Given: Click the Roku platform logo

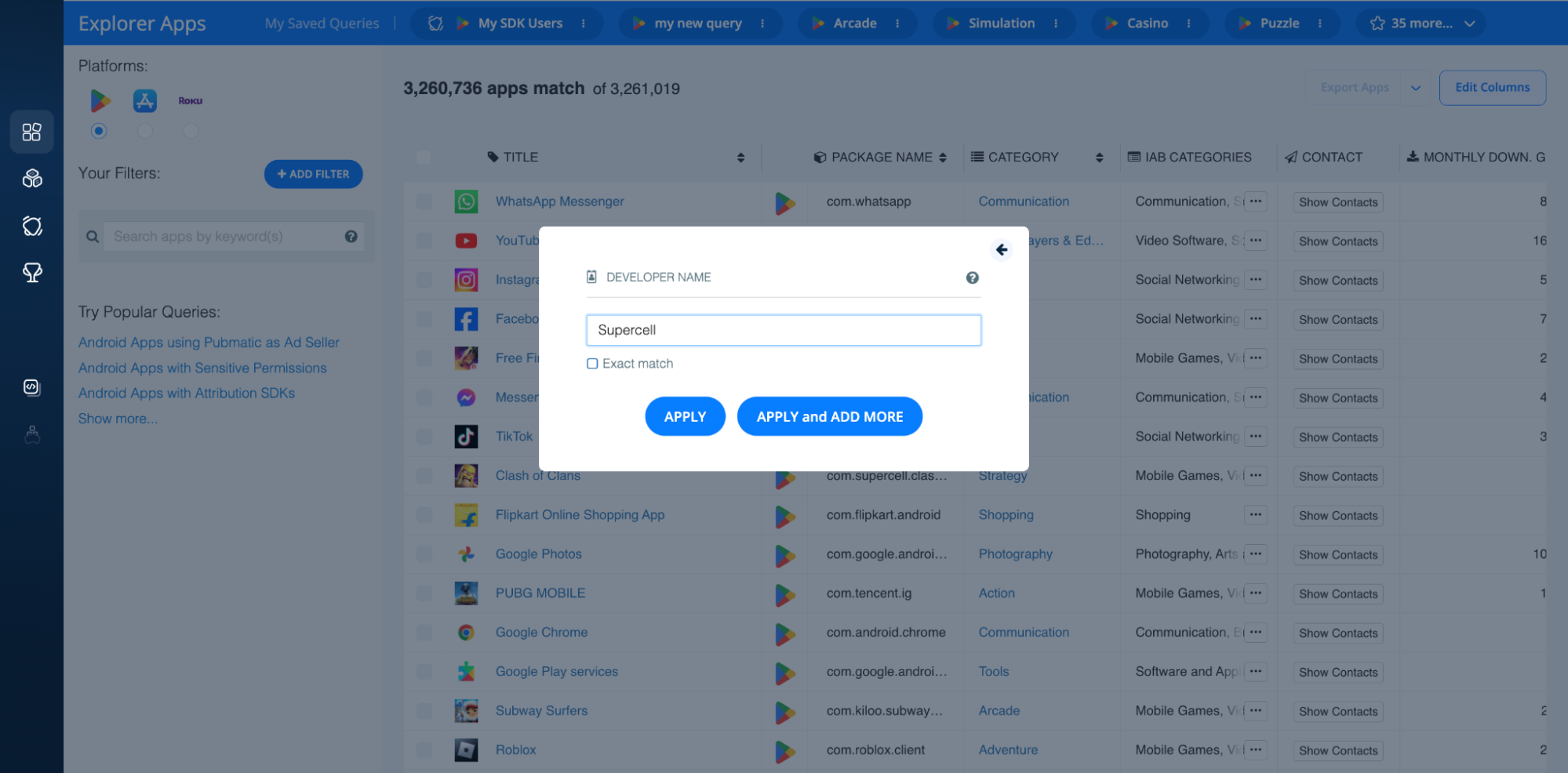Looking at the screenshot, I should [x=191, y=100].
